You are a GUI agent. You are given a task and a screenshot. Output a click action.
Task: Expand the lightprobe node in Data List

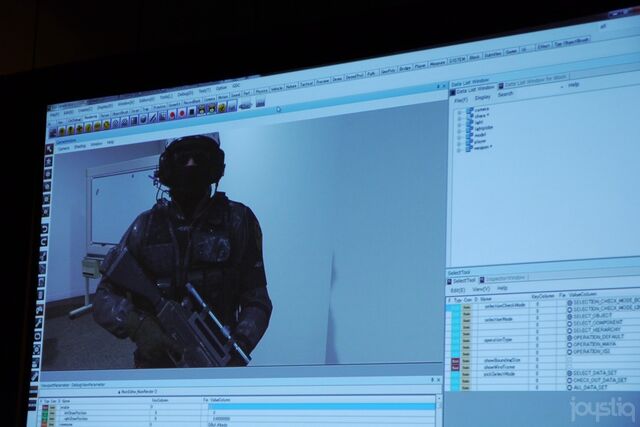(460, 131)
